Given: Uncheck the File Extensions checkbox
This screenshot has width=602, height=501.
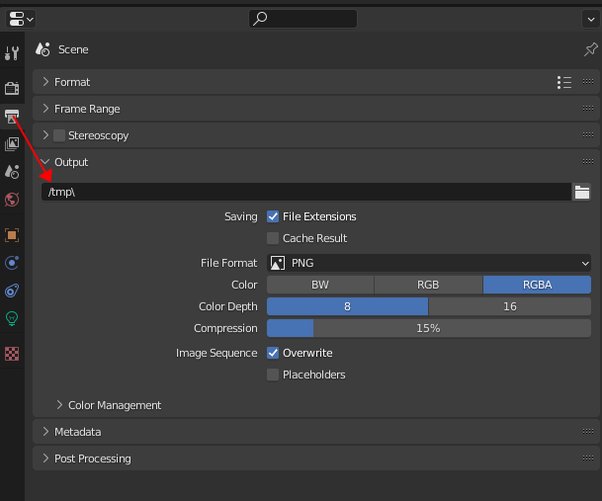Looking at the screenshot, I should click(x=273, y=217).
